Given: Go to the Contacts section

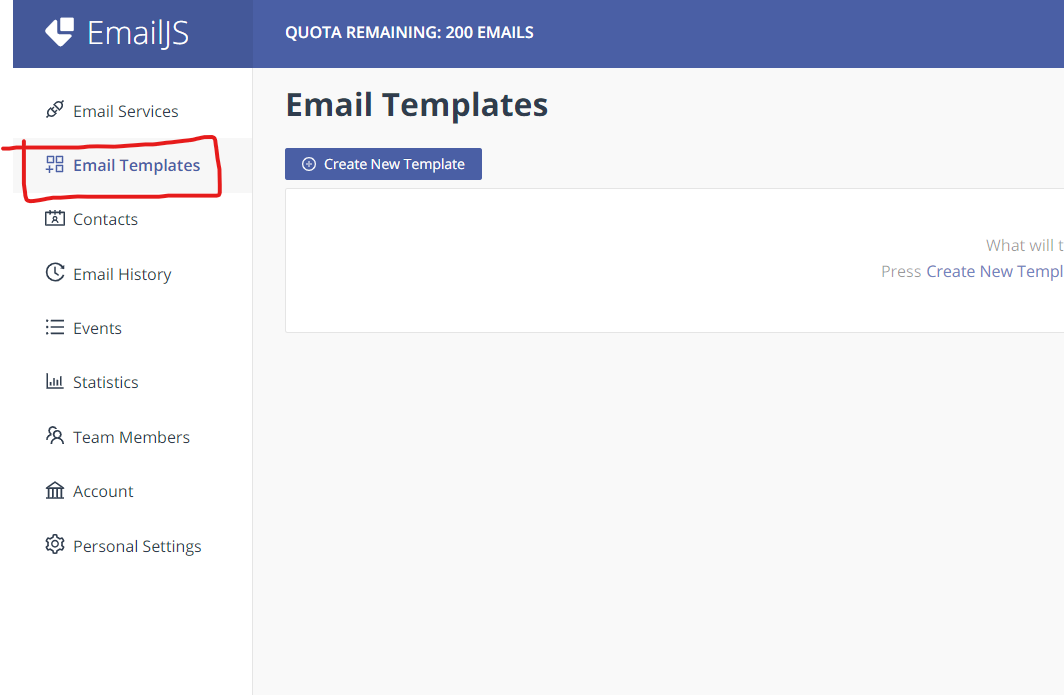Looking at the screenshot, I should 132,219.
